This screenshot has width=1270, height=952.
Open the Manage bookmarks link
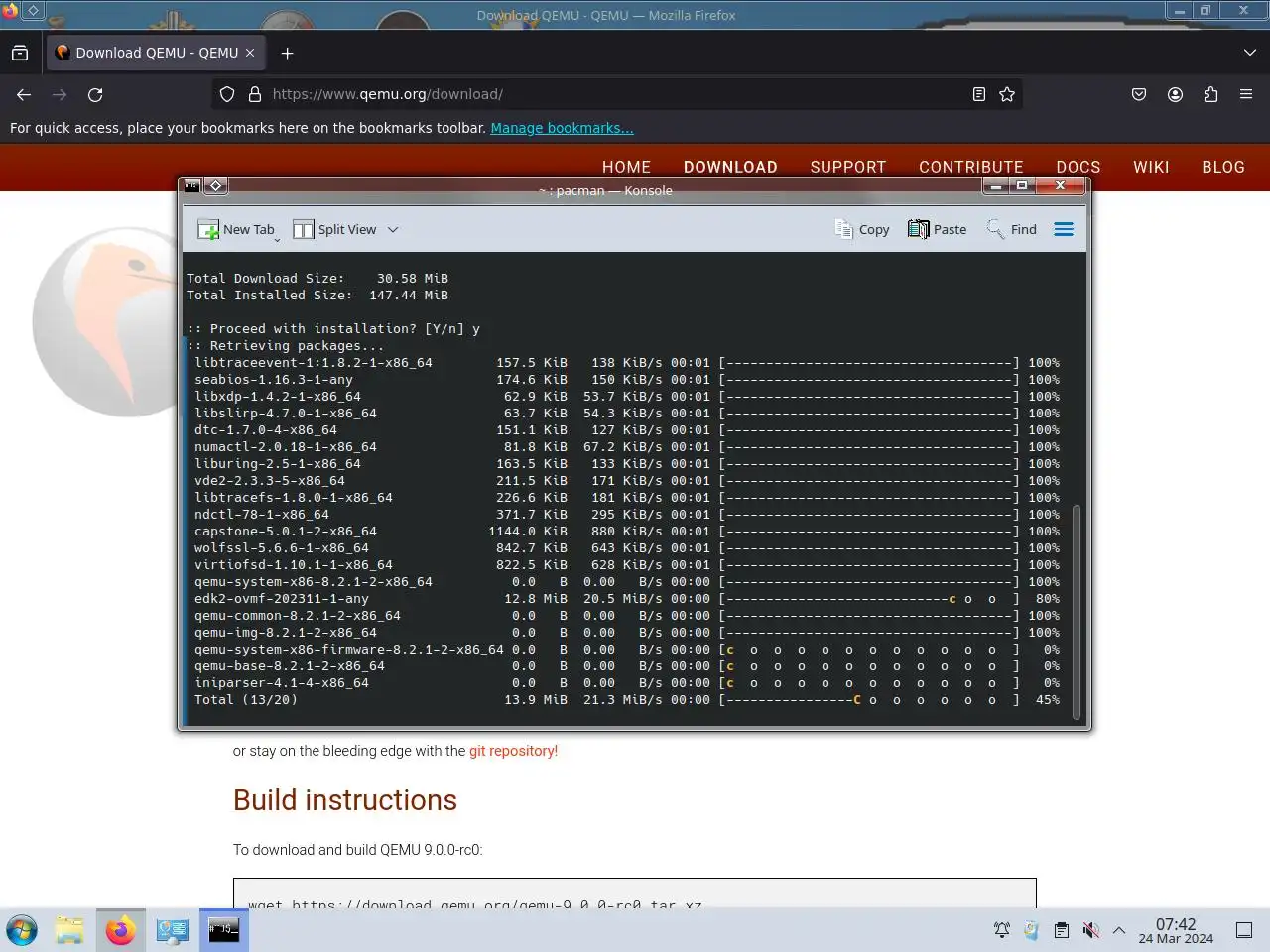click(x=562, y=128)
